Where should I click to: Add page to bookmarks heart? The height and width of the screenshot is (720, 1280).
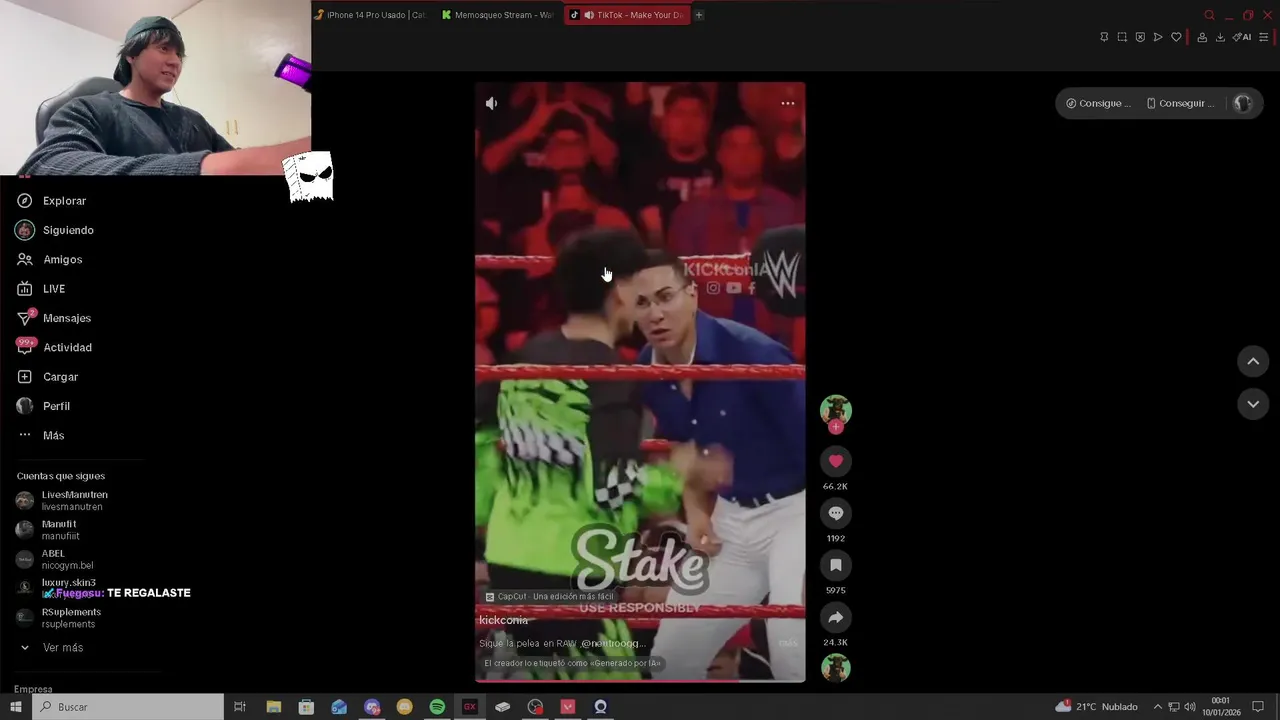(x=1176, y=37)
